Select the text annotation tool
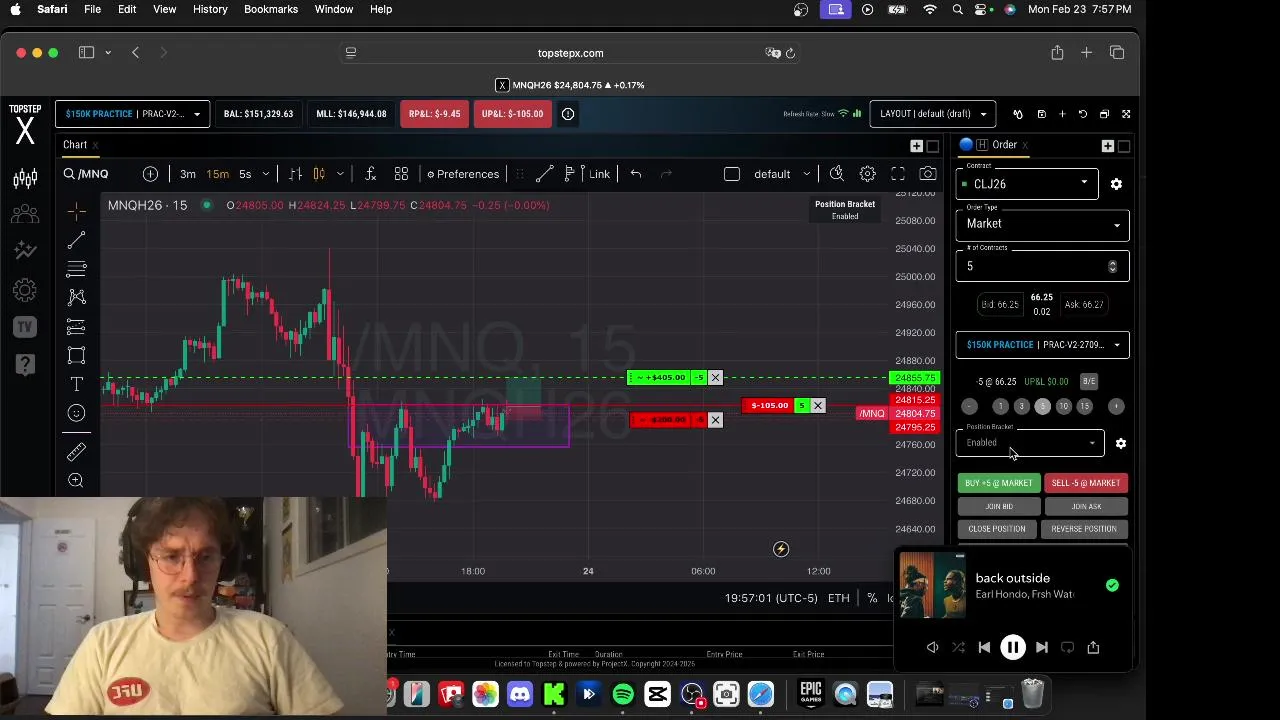The height and width of the screenshot is (720, 1280). click(76, 384)
